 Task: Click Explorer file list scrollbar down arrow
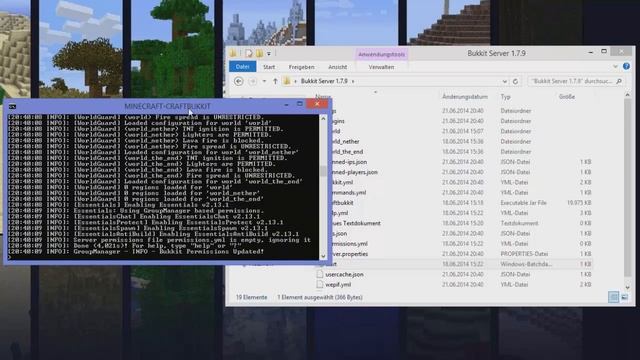tap(627, 287)
